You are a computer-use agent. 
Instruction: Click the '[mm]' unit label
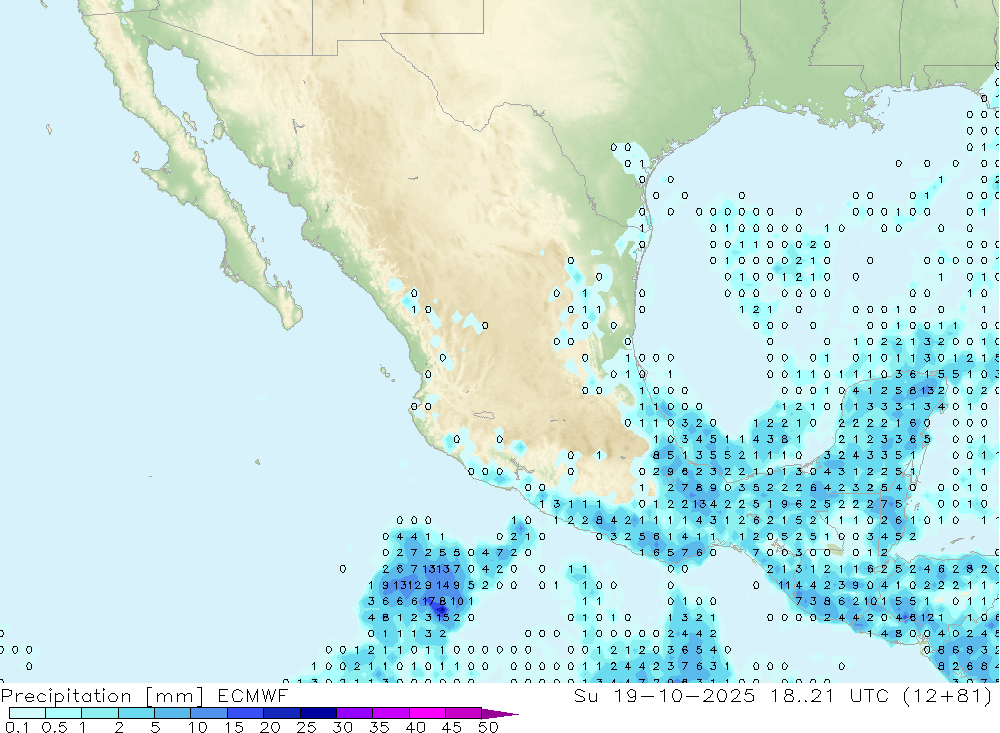[175, 696]
